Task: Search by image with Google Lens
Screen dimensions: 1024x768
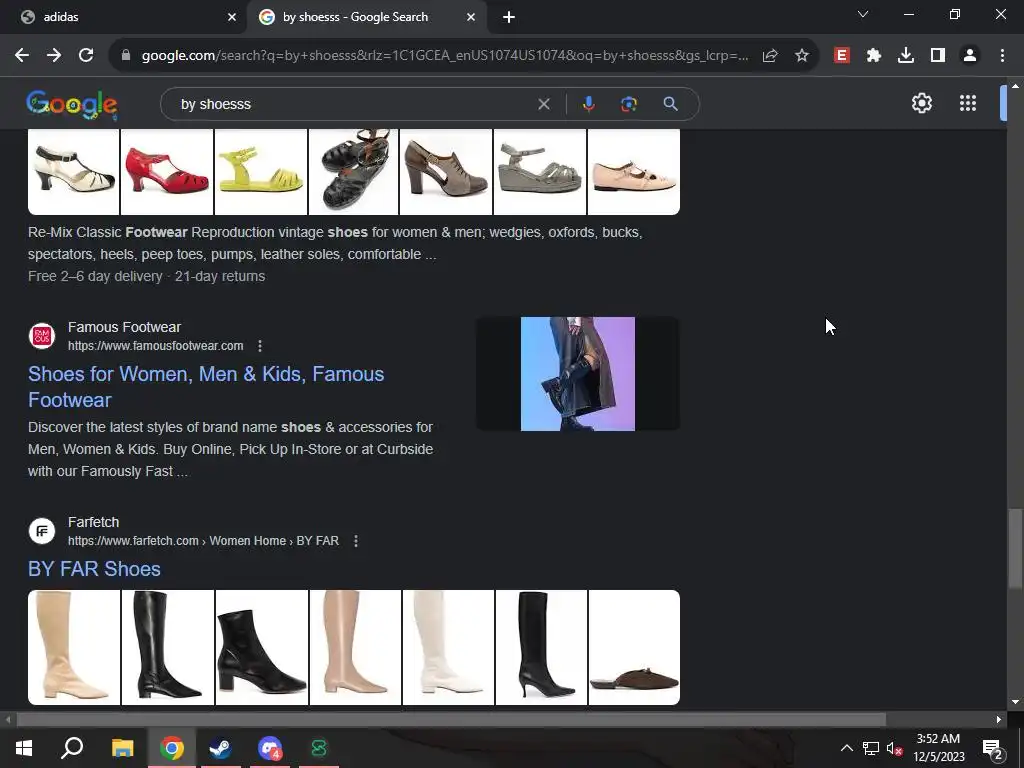Action: click(629, 104)
